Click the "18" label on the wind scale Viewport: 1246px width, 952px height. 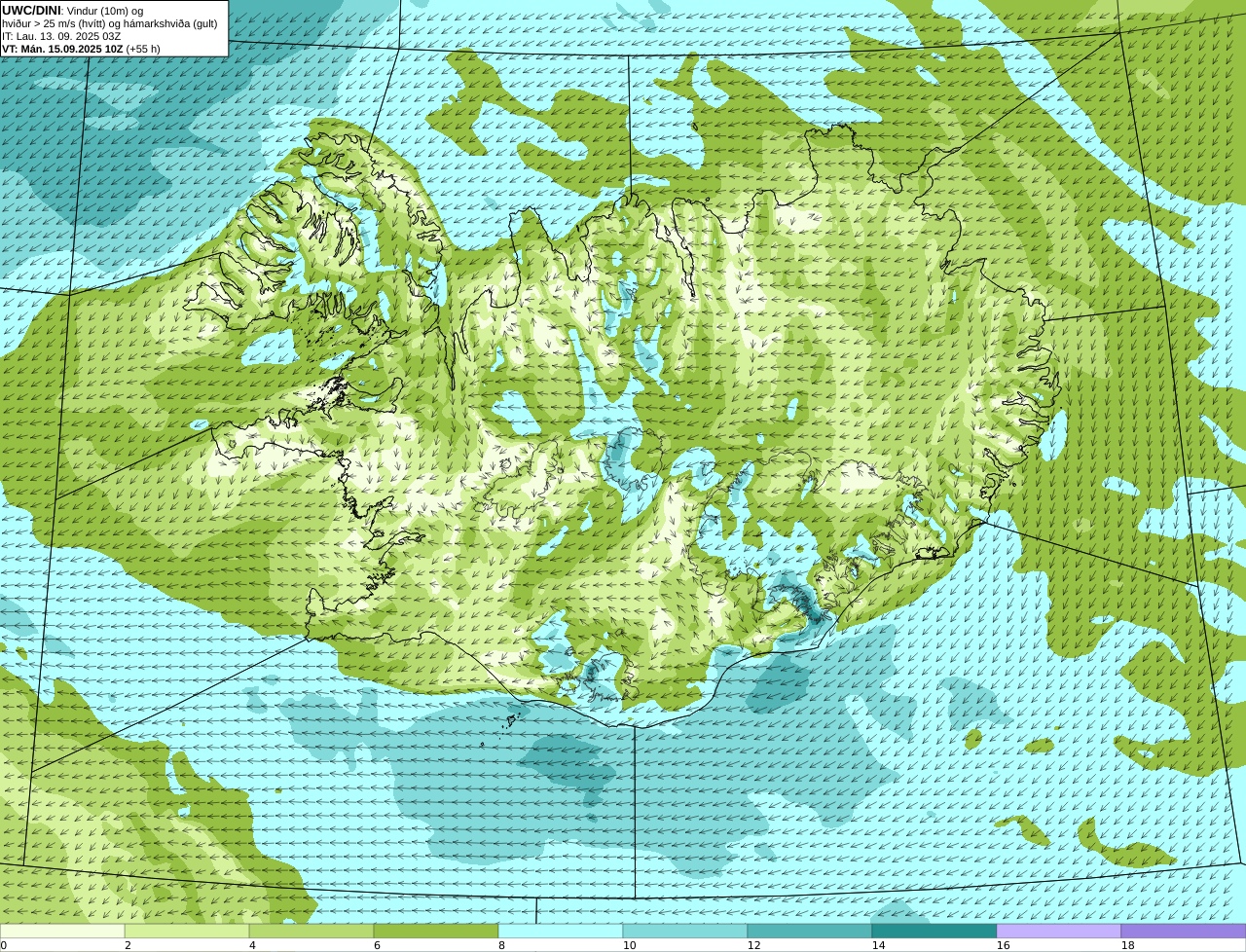pos(1127,945)
